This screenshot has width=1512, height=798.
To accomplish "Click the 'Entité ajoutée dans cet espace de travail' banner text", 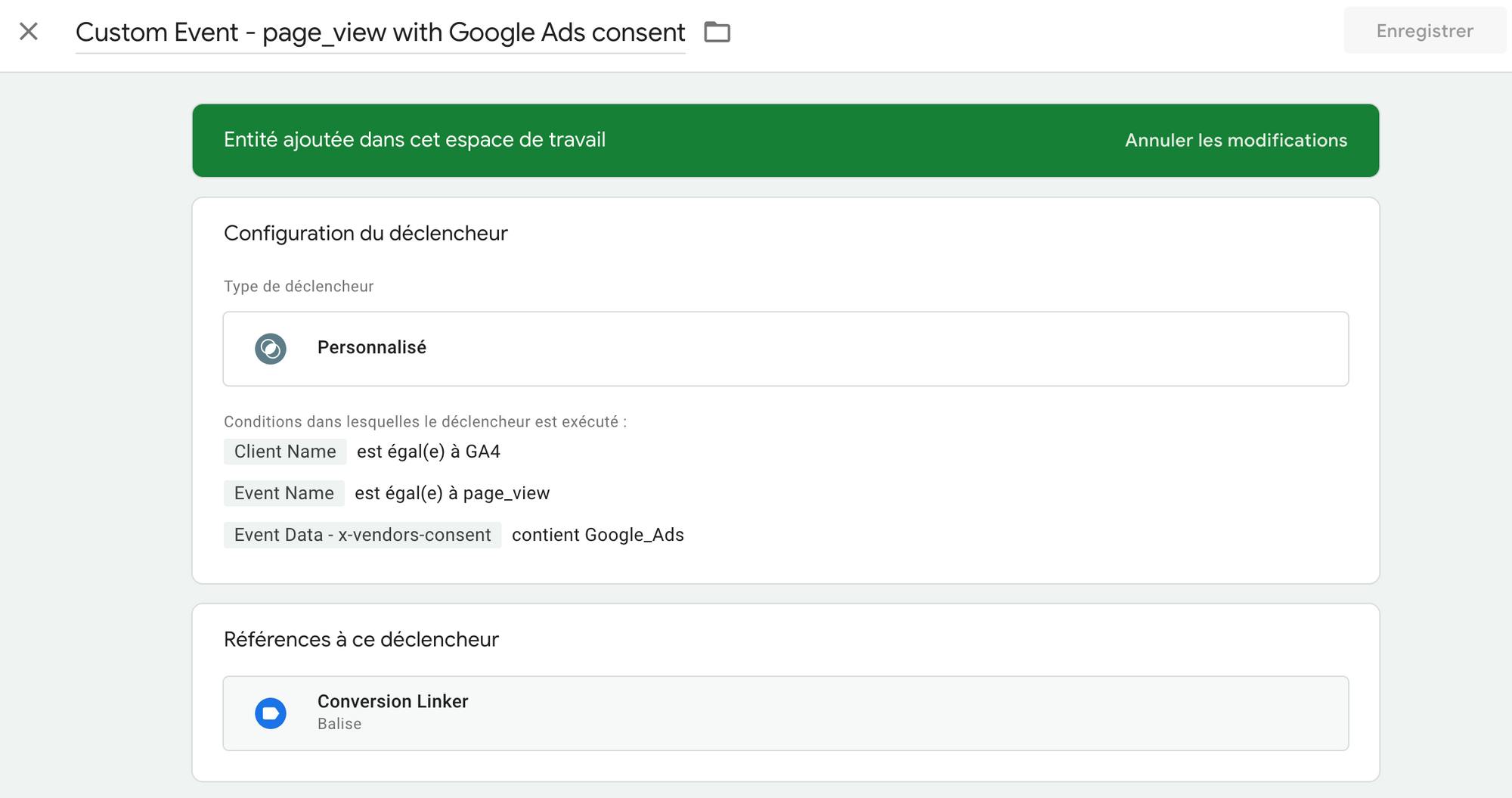I will pos(415,140).
